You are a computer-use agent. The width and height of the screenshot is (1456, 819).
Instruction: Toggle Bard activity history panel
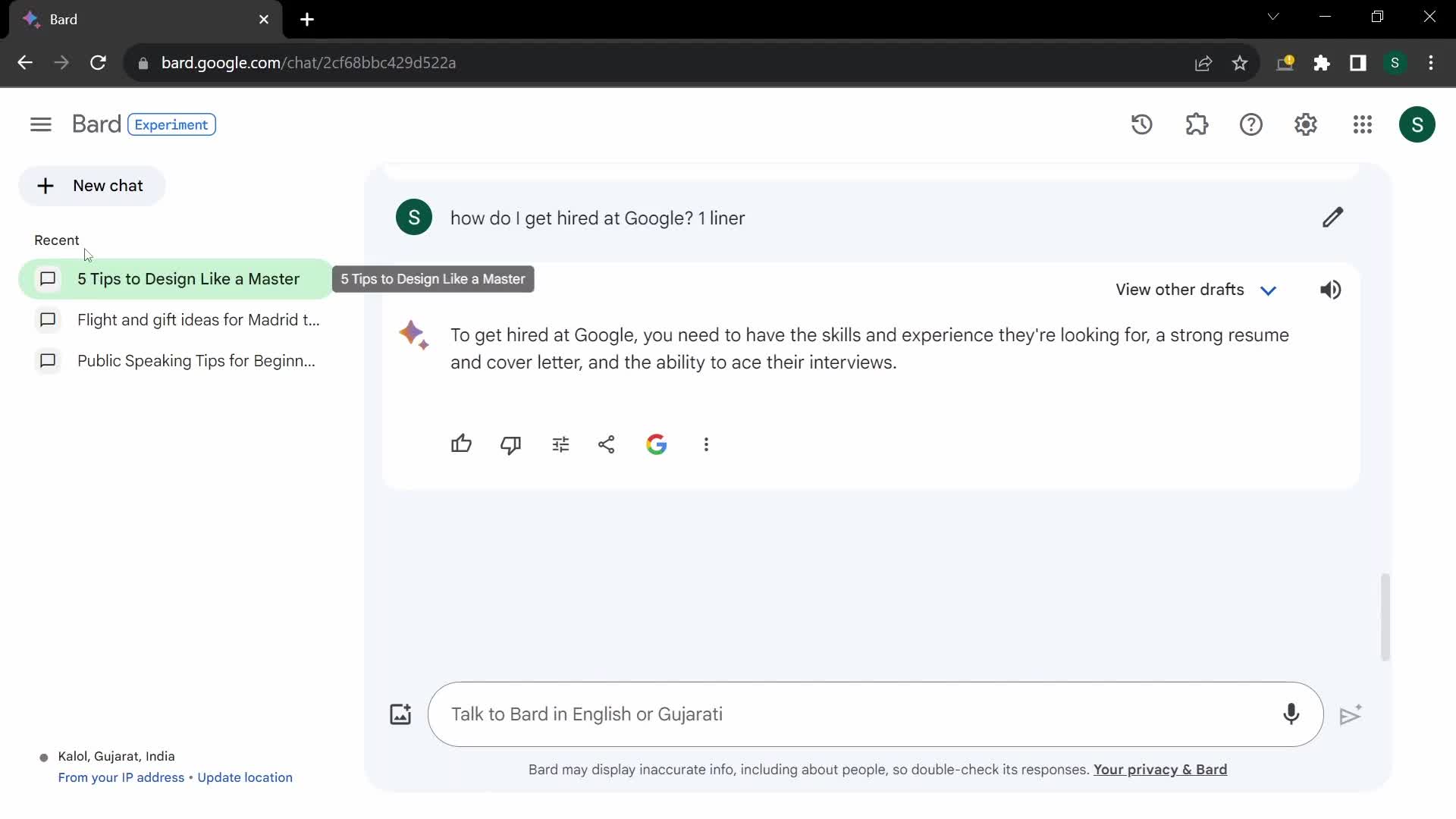tap(1142, 124)
